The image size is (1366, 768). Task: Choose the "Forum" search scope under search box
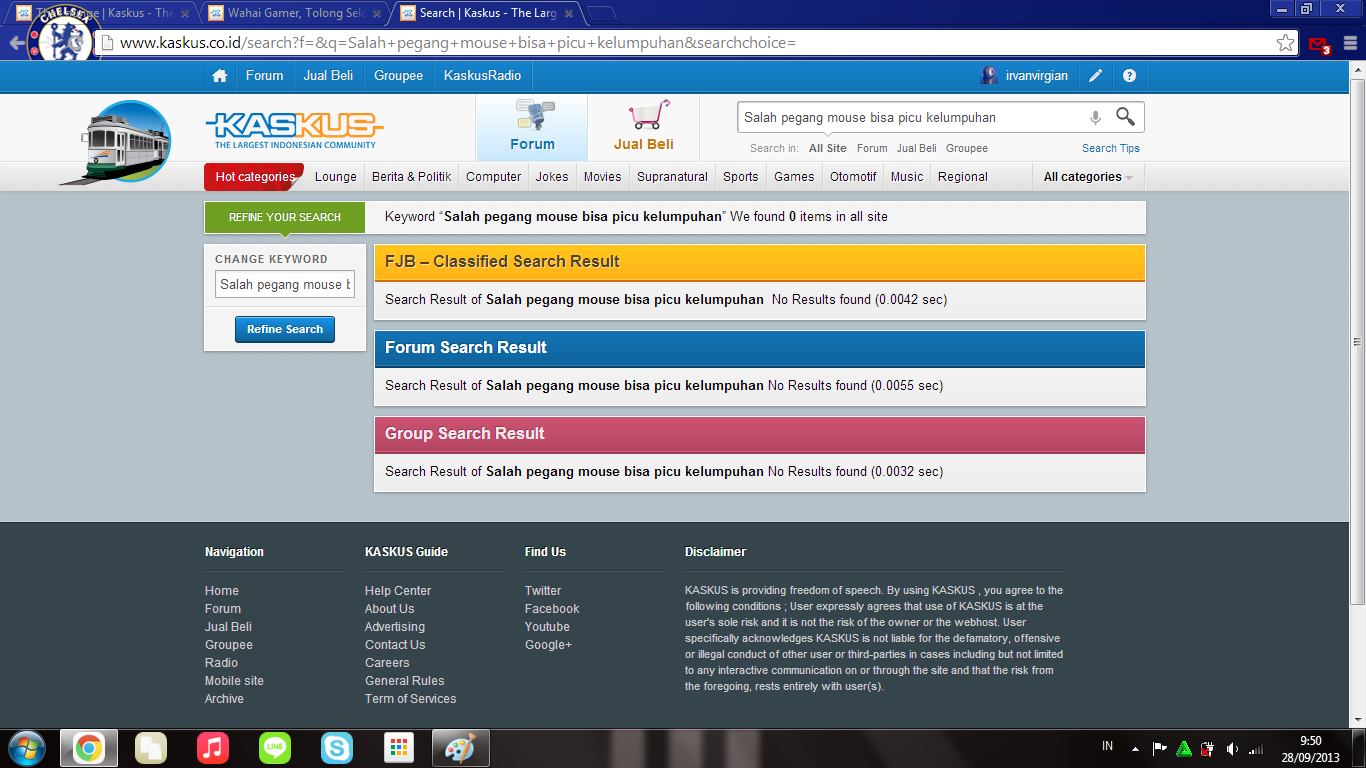coord(872,148)
